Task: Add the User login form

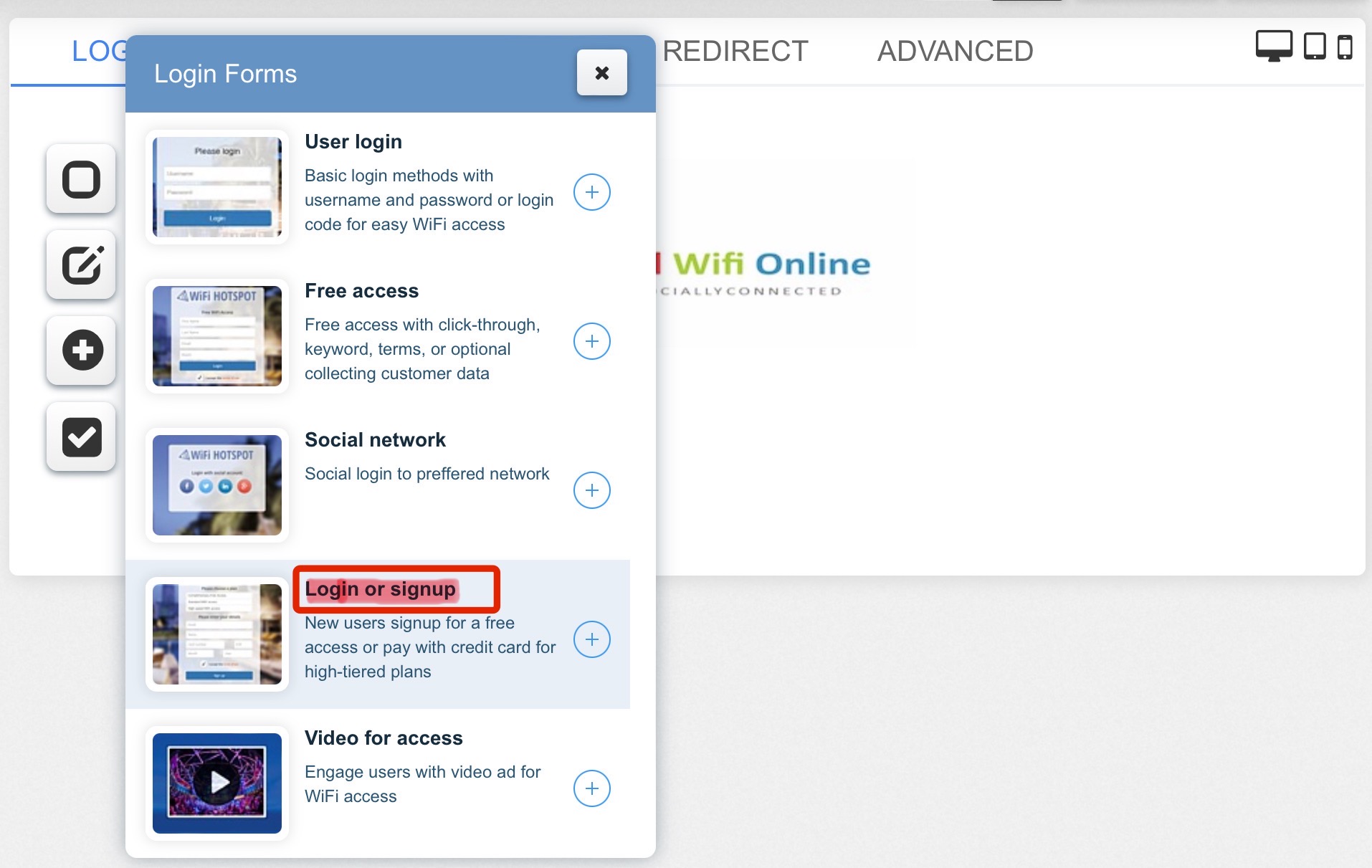Action: pyautogui.click(x=591, y=192)
